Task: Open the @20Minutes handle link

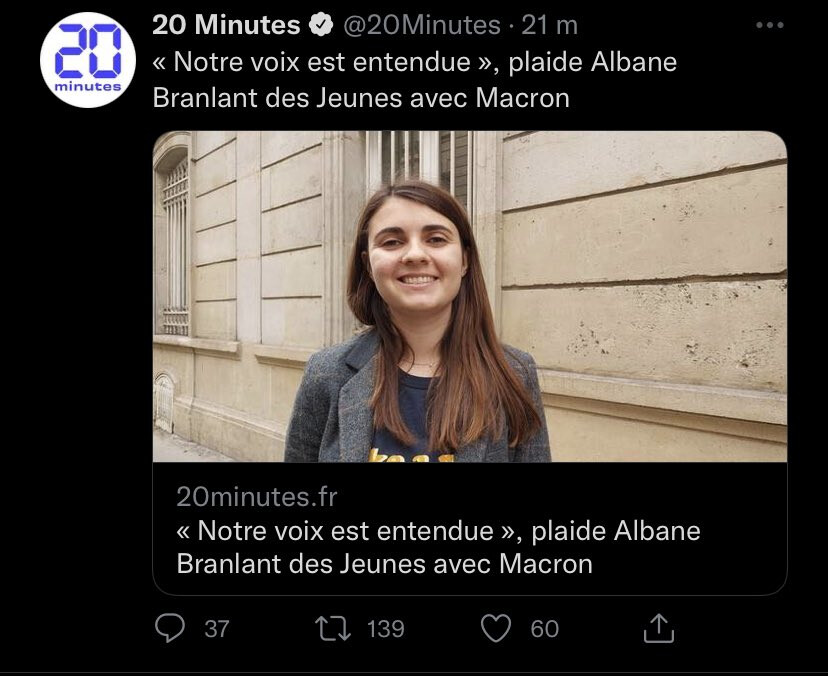Action: (x=422, y=25)
